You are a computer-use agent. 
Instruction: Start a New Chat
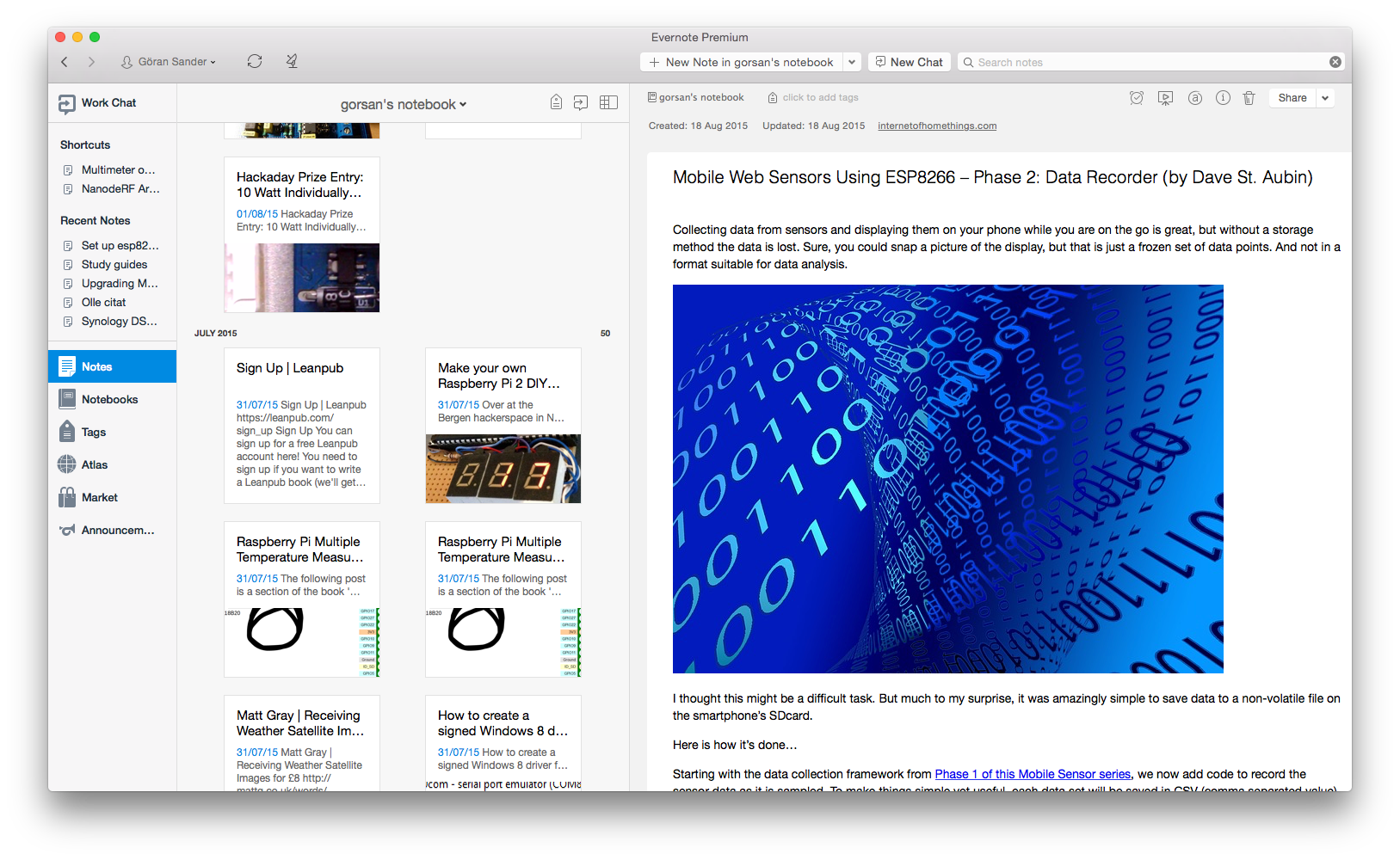[x=910, y=62]
